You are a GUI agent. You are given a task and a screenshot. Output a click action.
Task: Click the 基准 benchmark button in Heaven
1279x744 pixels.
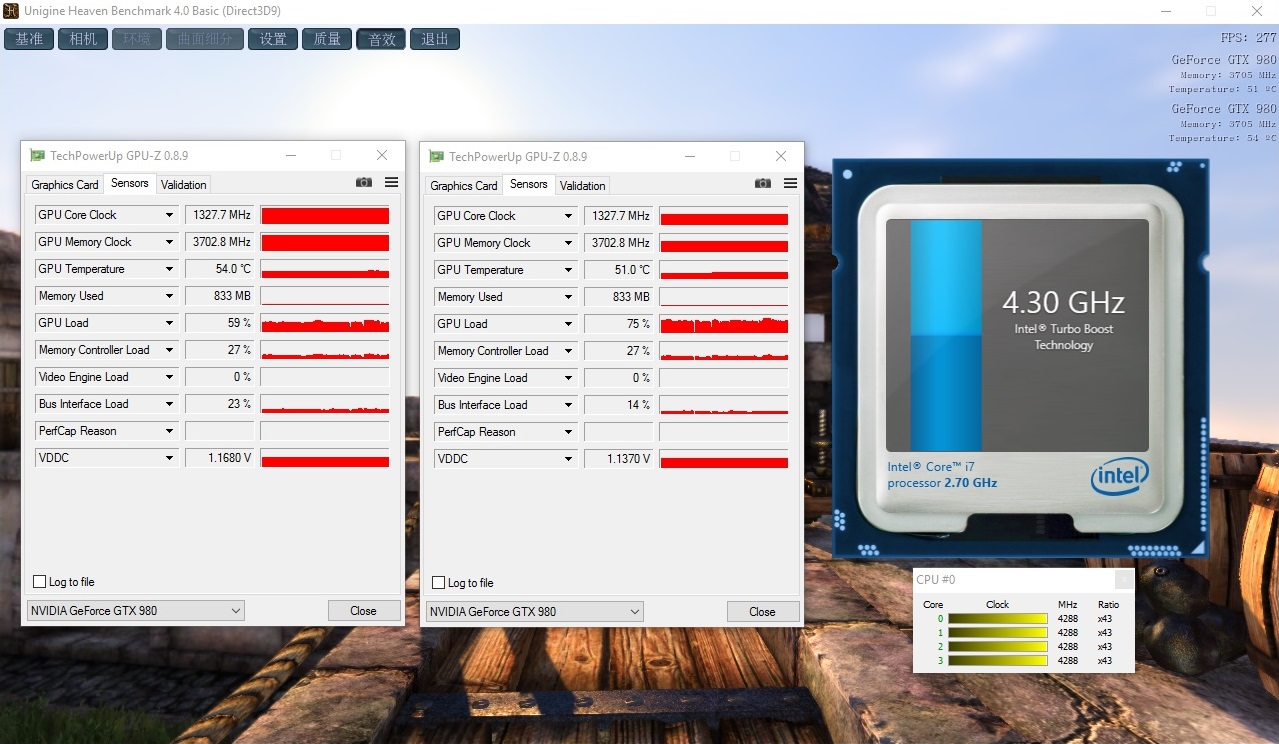tap(29, 39)
